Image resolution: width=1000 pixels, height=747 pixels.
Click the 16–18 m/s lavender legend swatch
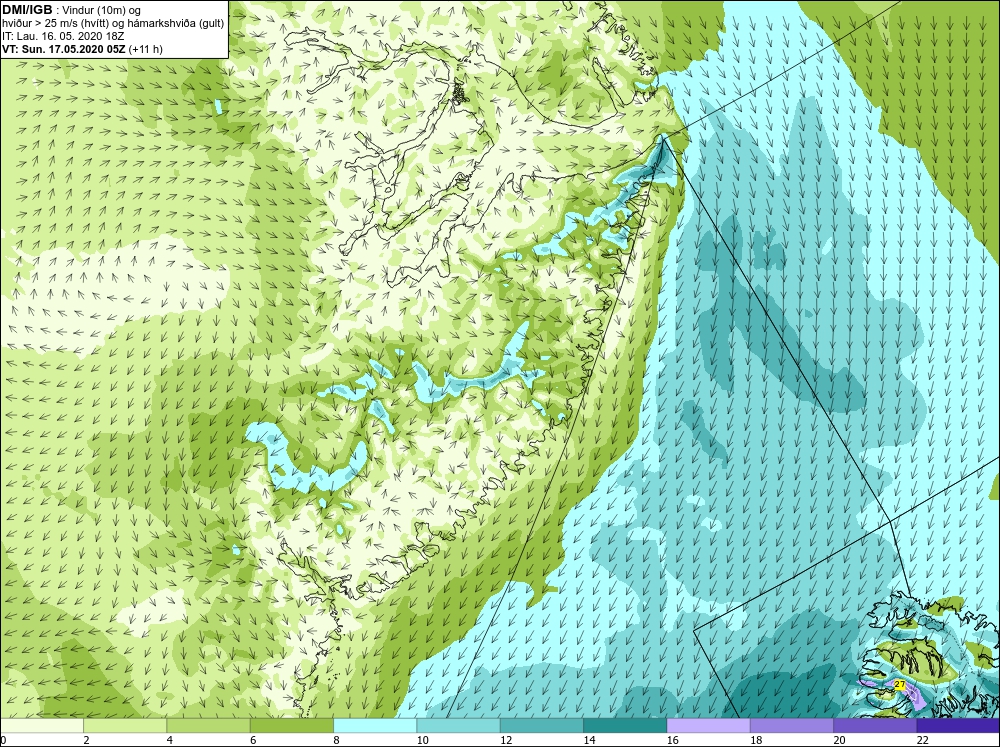[709, 726]
